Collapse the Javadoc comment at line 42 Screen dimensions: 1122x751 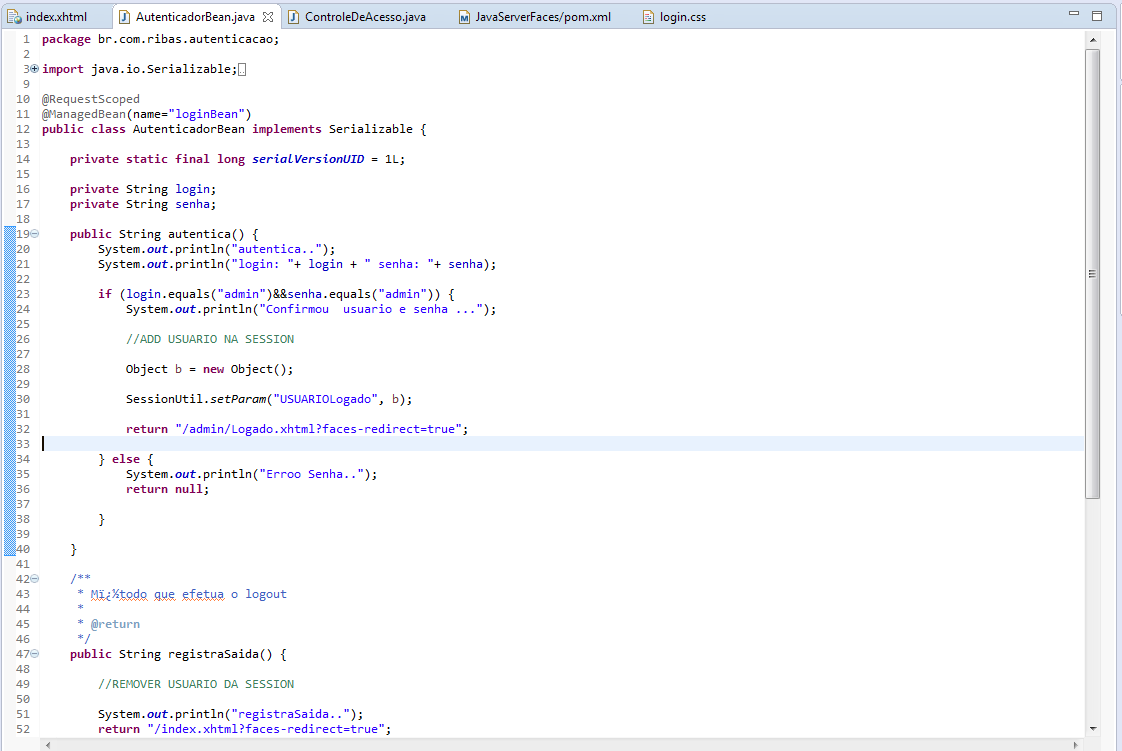click(34, 579)
